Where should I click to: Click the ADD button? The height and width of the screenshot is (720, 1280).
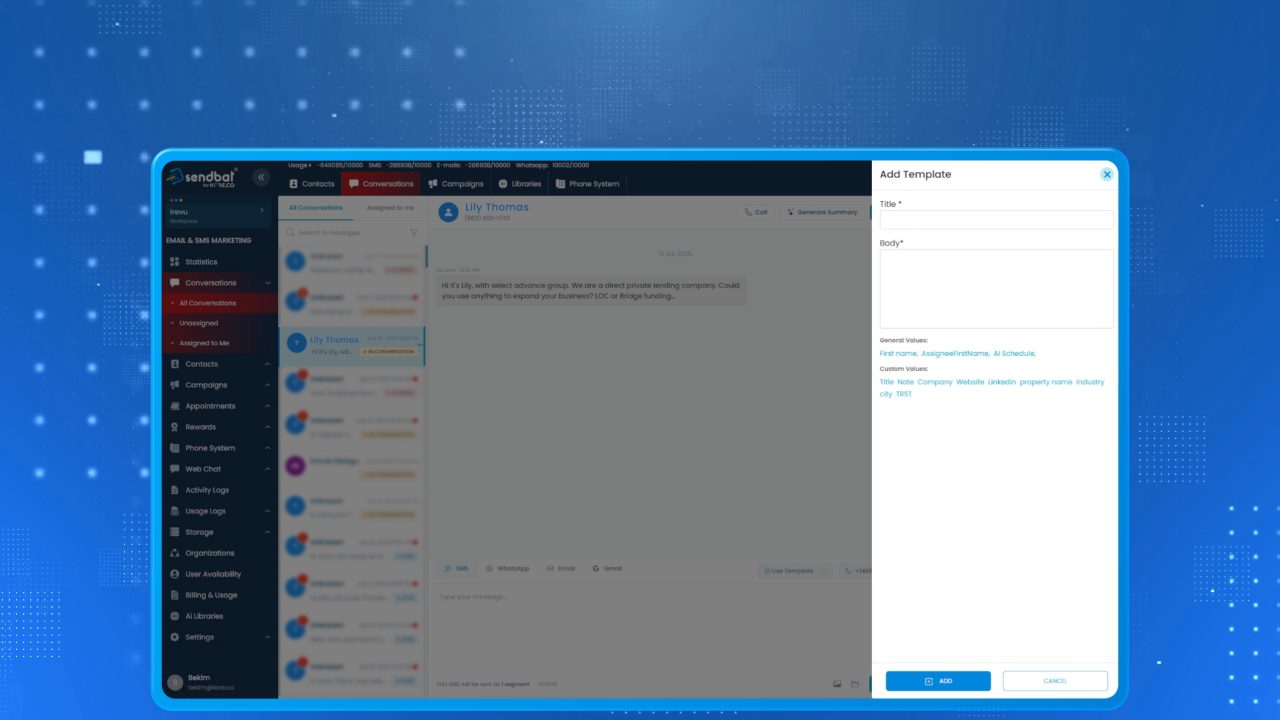[938, 681]
